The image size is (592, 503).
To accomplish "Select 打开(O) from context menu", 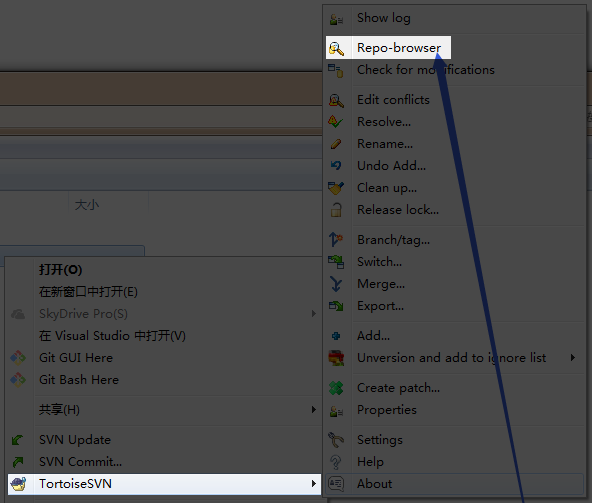I will point(60,270).
